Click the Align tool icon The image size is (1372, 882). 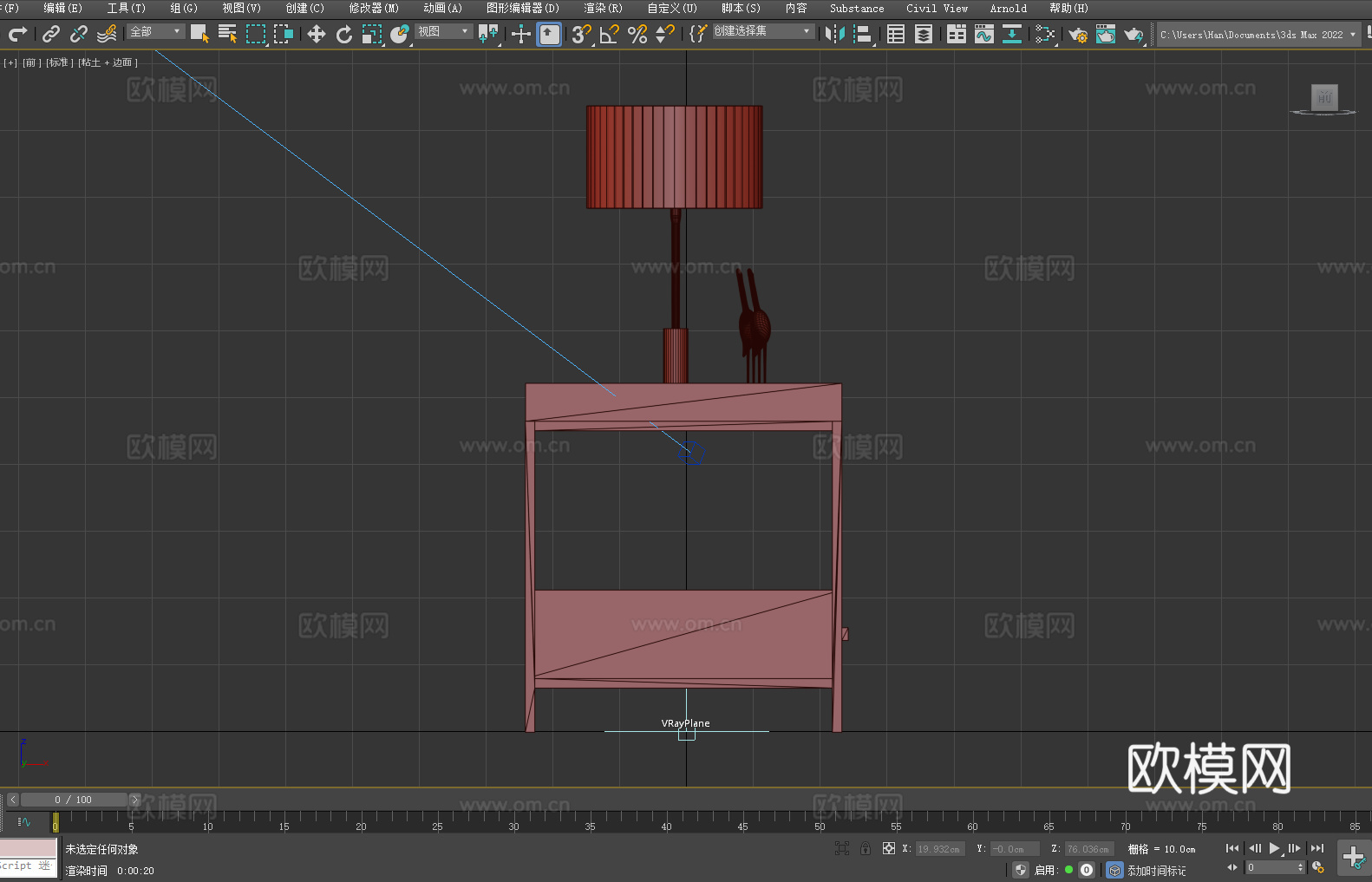[x=863, y=34]
